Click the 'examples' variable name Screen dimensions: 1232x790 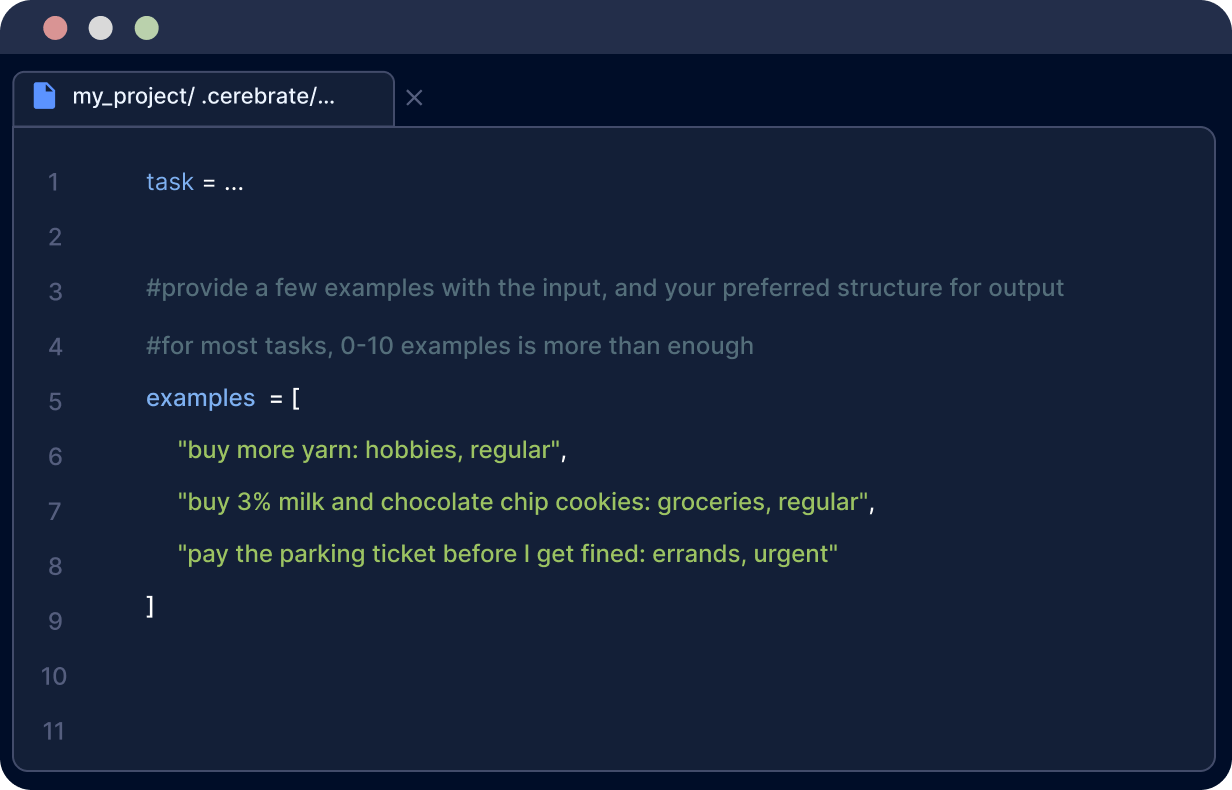201,398
